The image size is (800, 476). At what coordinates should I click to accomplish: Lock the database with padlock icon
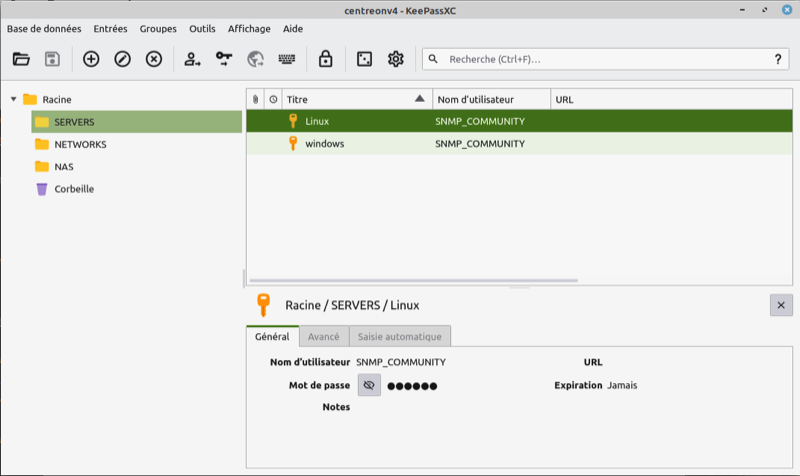pos(325,59)
